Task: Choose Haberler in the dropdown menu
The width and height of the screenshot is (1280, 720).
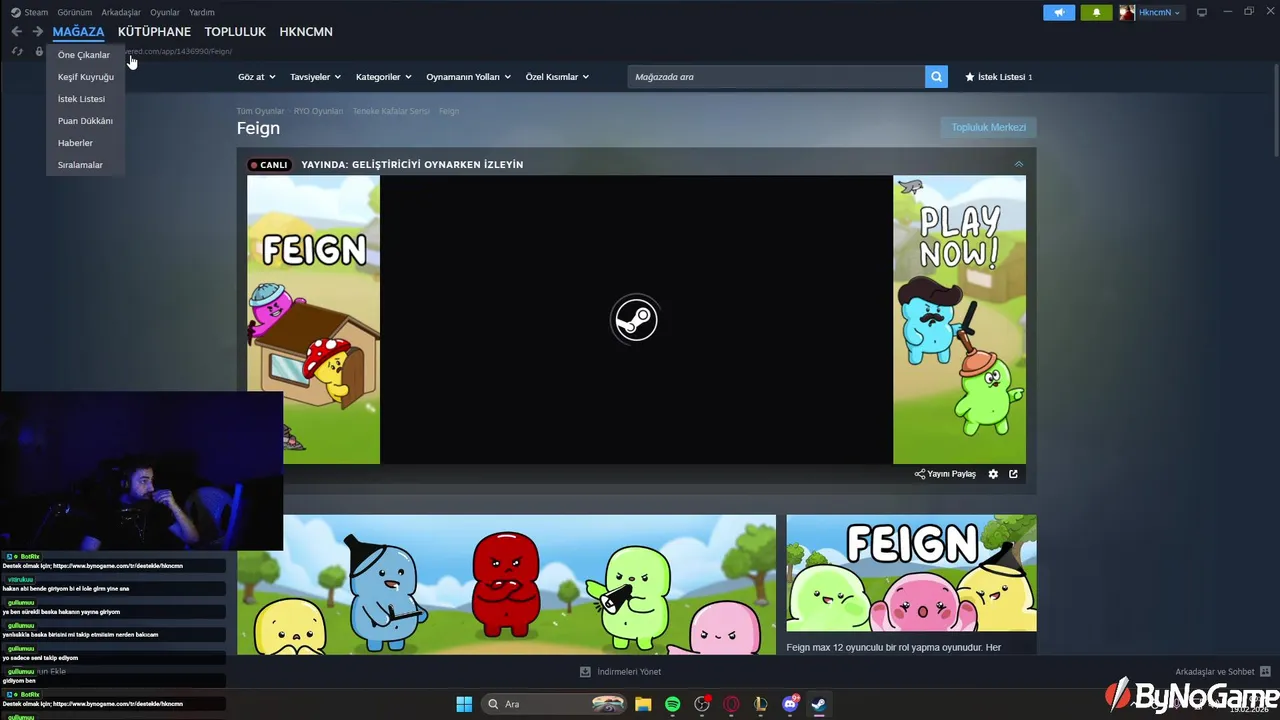Action: pos(85,143)
